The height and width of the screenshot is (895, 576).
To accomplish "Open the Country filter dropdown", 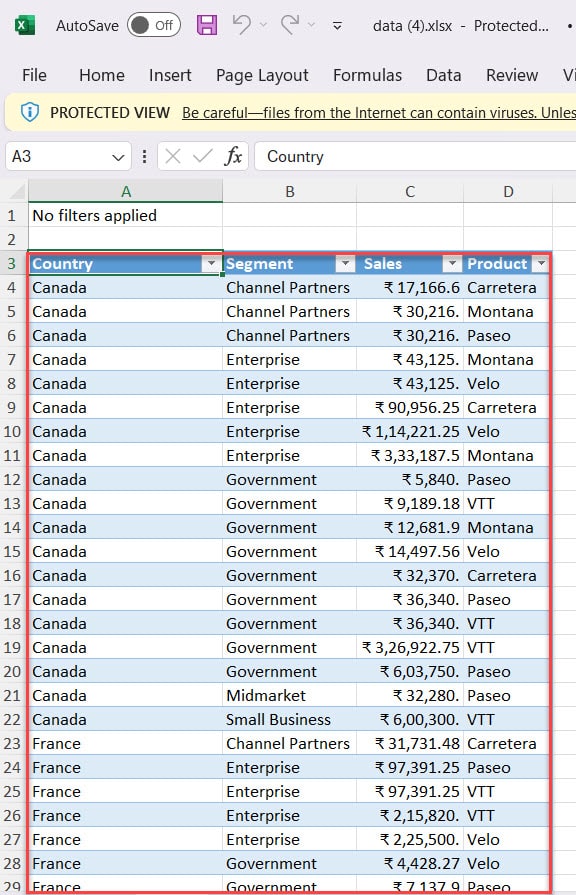I will click(211, 263).
